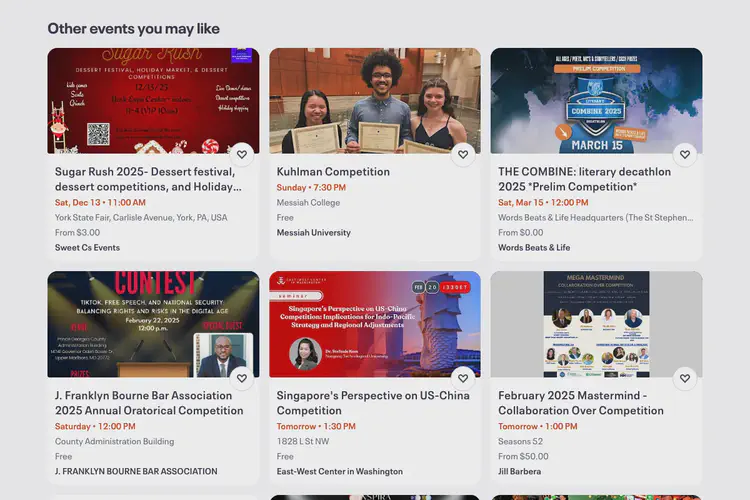Open the Kuhlman Competition event title
Image resolution: width=750 pixels, height=500 pixels.
(x=333, y=172)
